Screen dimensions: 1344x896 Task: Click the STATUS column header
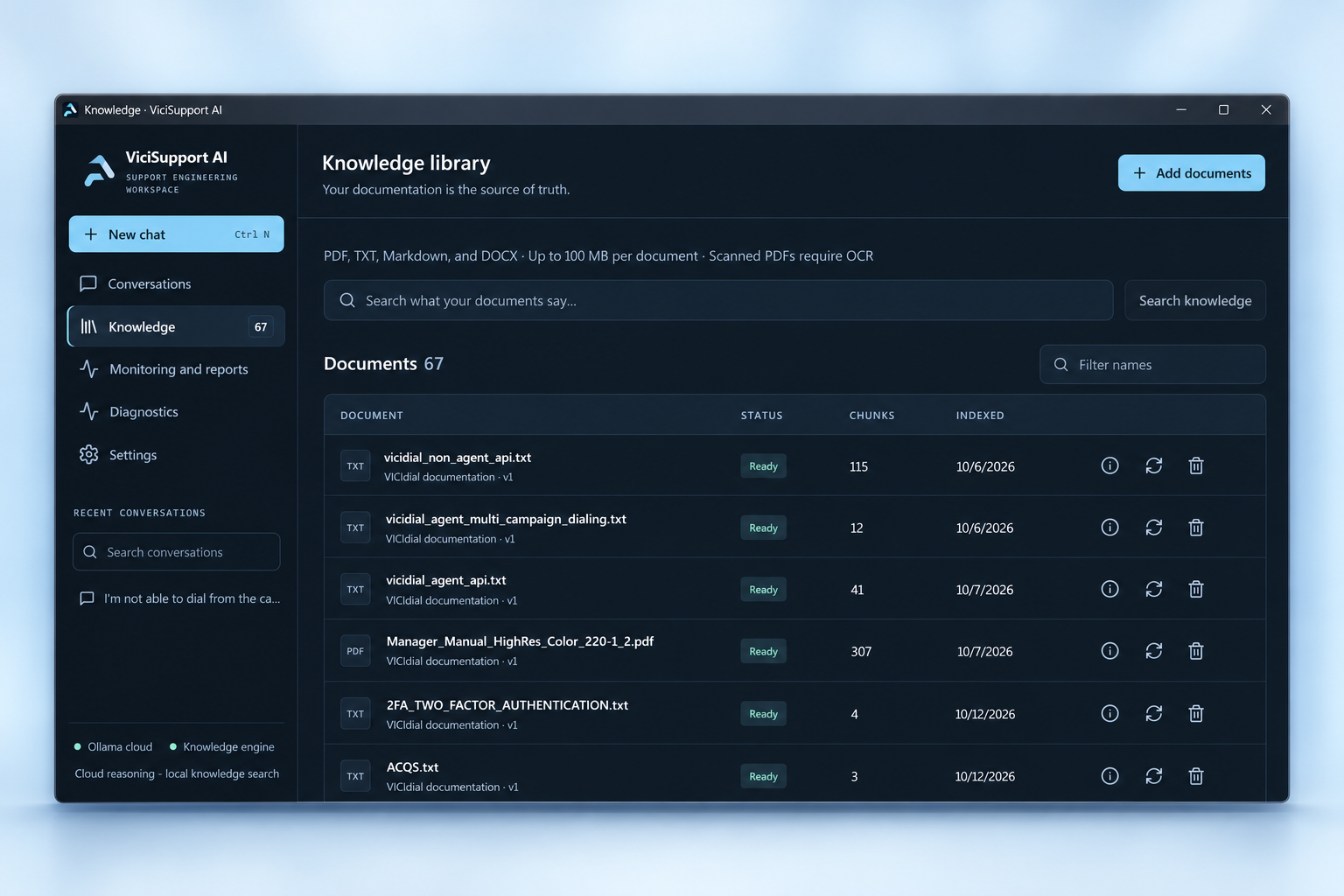761,416
